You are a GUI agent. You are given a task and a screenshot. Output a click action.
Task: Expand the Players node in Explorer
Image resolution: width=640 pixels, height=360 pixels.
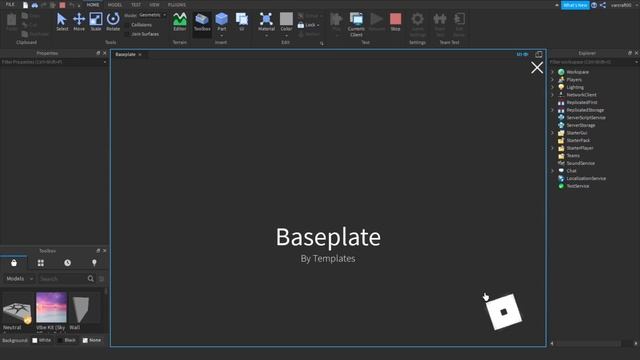click(553, 80)
